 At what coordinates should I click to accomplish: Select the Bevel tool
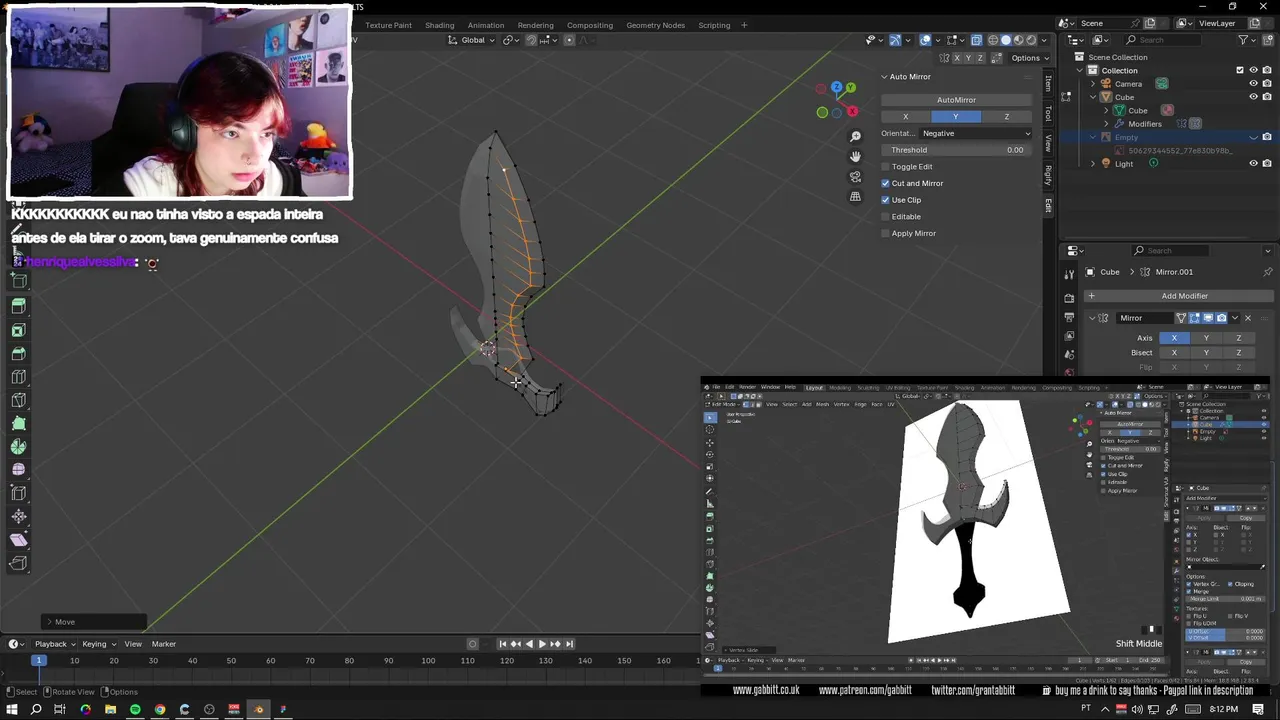pos(18,353)
